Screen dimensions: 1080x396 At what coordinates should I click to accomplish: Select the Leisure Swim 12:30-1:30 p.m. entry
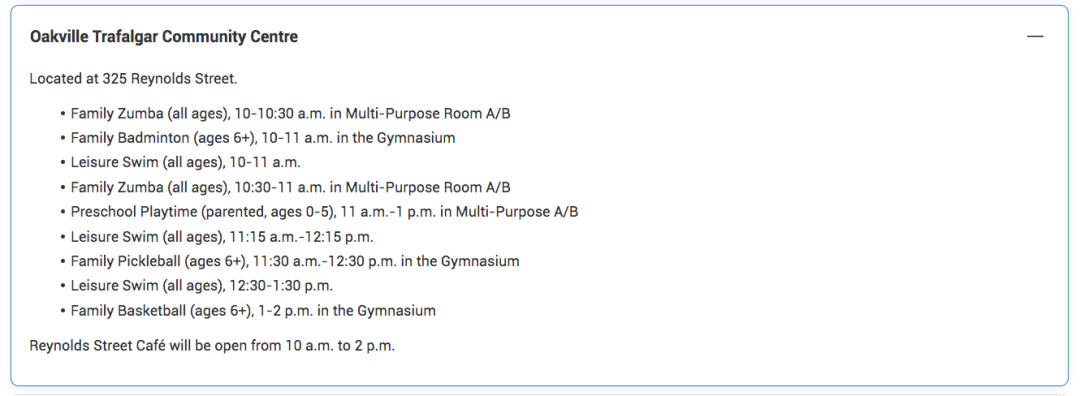pyautogui.click(x=202, y=286)
